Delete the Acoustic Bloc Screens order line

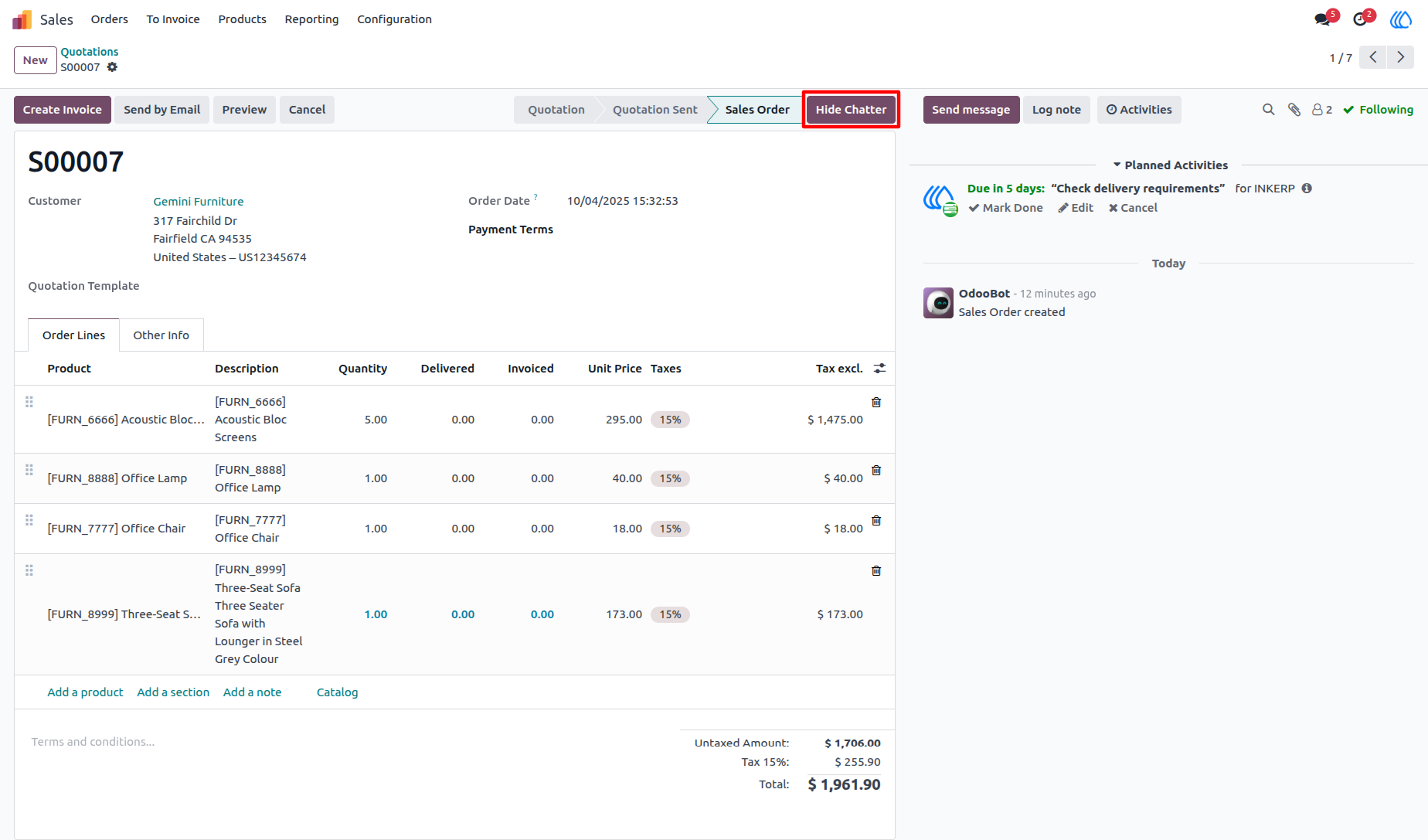click(876, 402)
